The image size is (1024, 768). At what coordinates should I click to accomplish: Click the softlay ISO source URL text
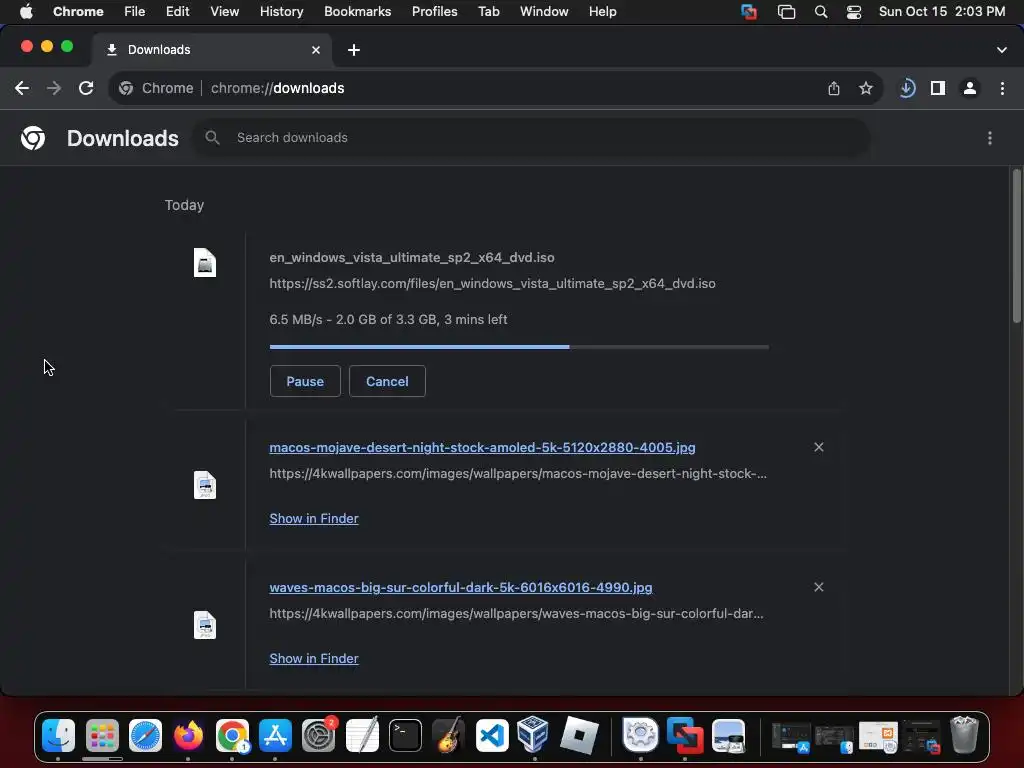(492, 283)
